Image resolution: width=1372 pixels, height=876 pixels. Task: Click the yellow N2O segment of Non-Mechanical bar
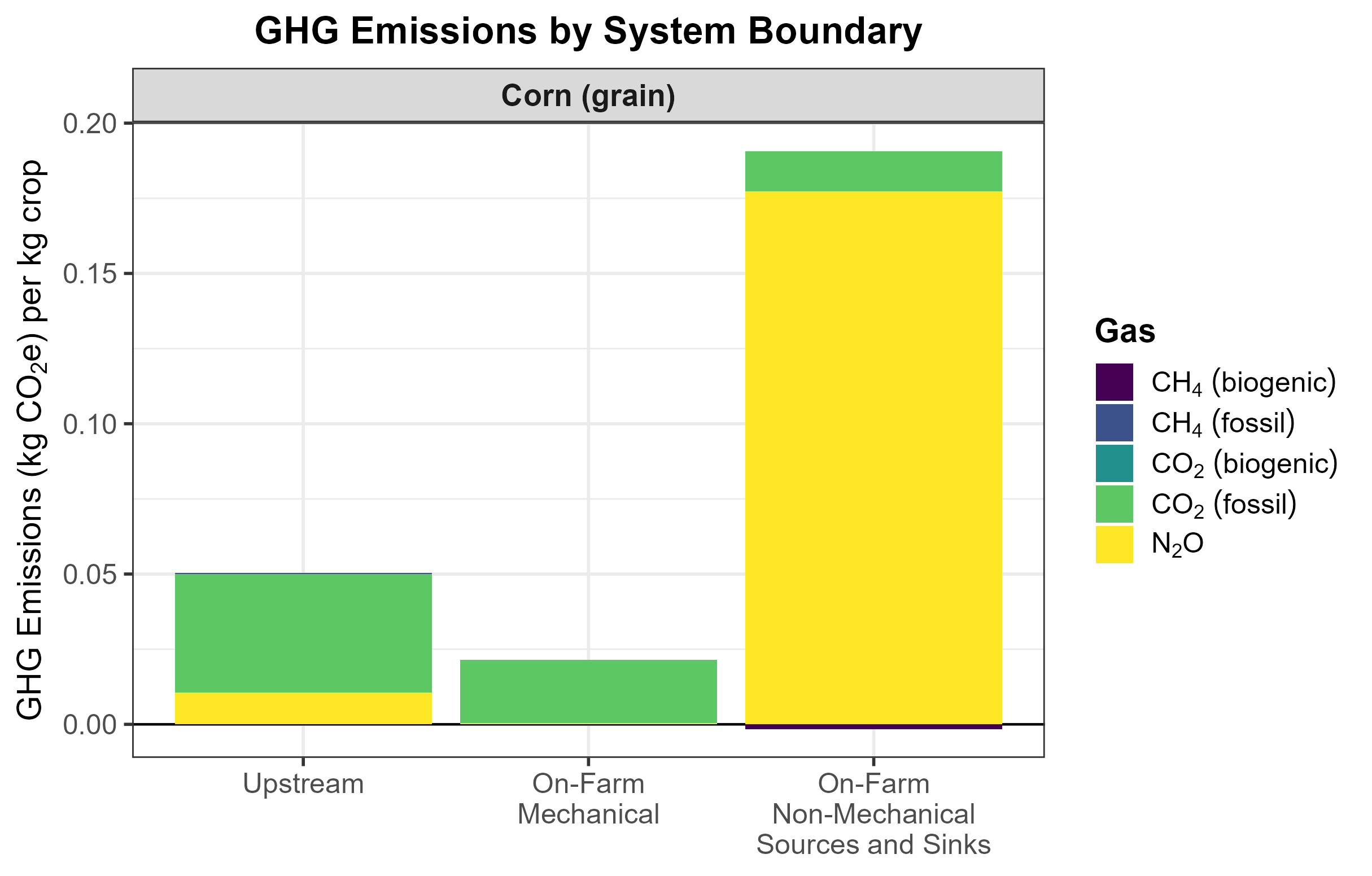[873, 455]
